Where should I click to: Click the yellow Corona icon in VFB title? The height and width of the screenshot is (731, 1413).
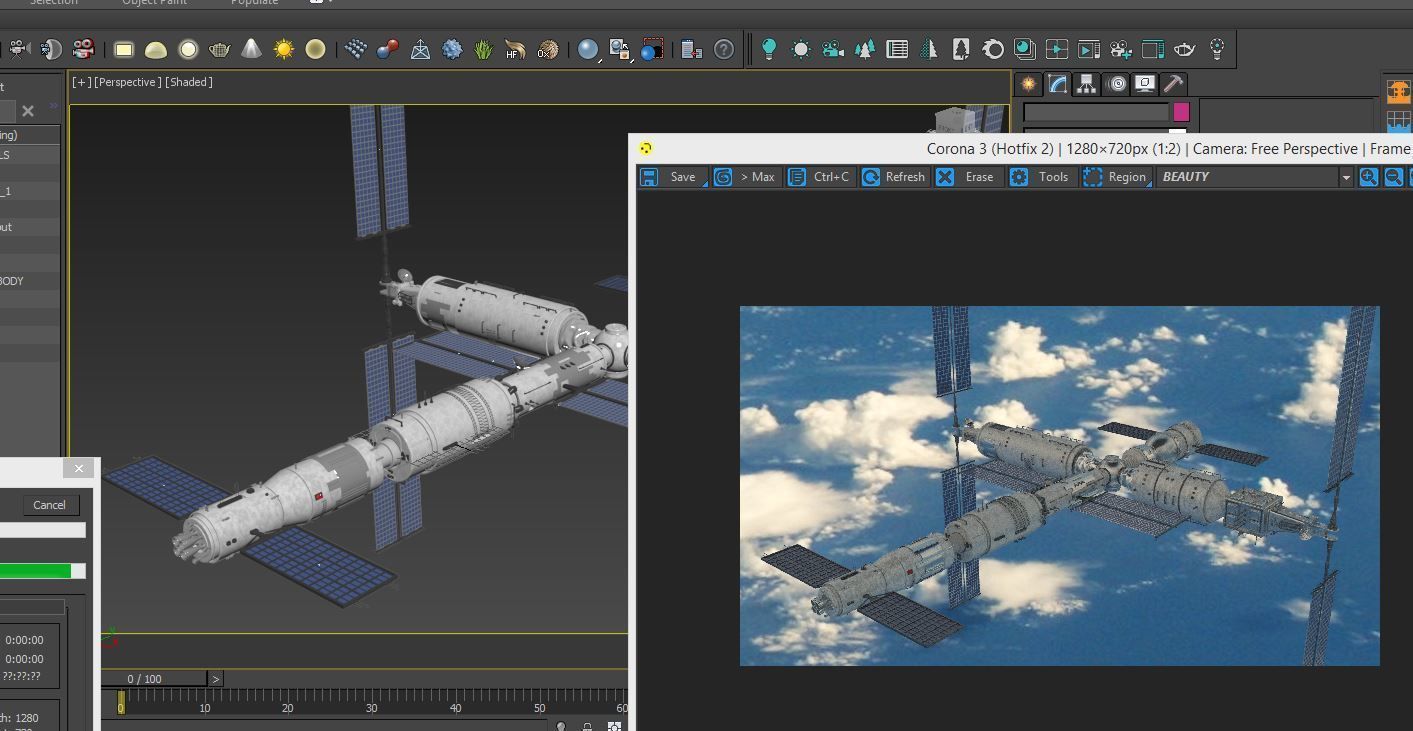(x=646, y=149)
